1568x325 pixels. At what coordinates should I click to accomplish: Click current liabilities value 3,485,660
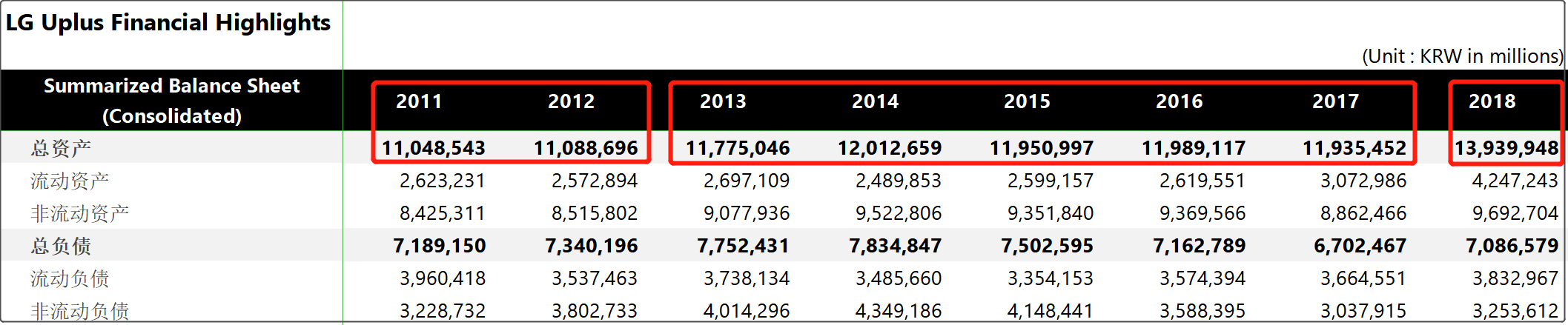click(899, 278)
